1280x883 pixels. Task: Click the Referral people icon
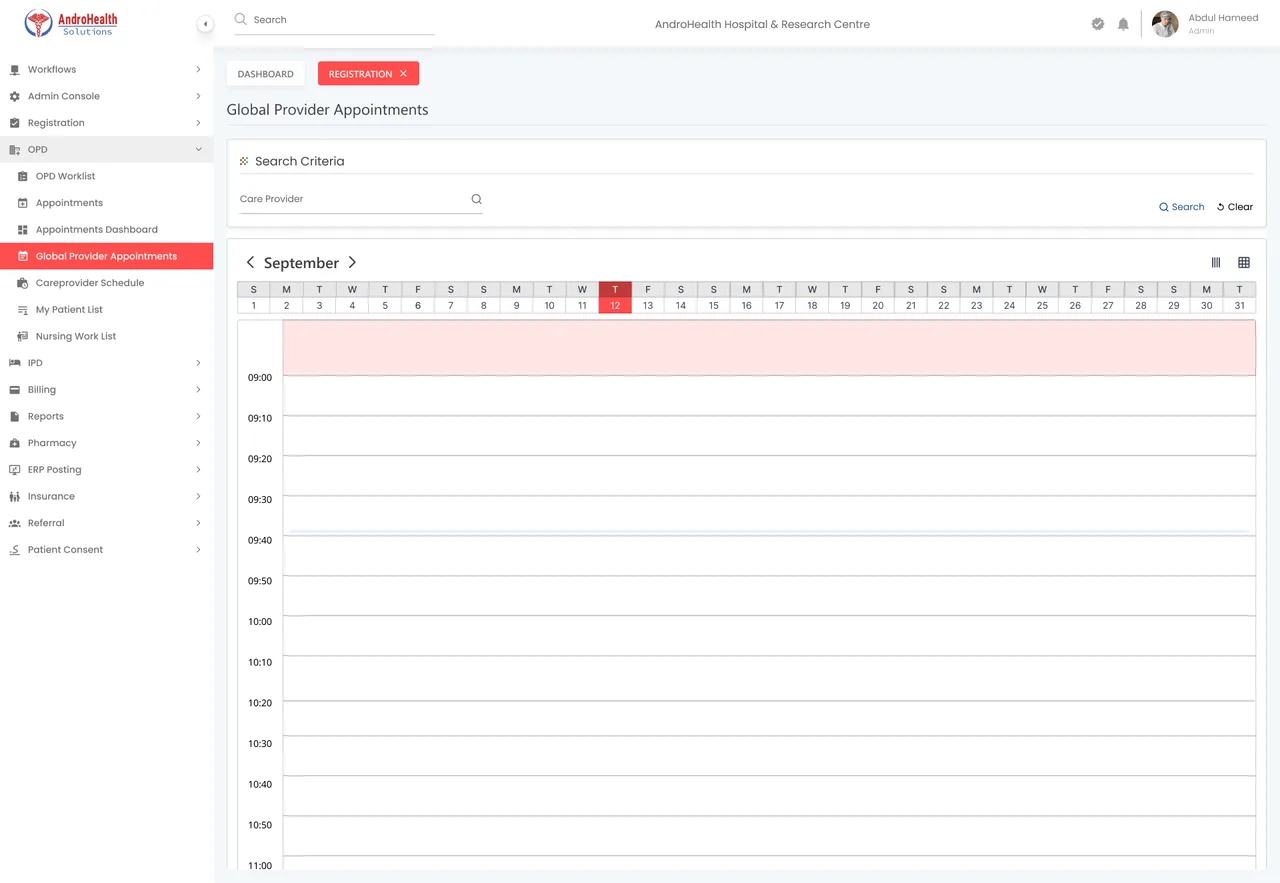point(14,523)
